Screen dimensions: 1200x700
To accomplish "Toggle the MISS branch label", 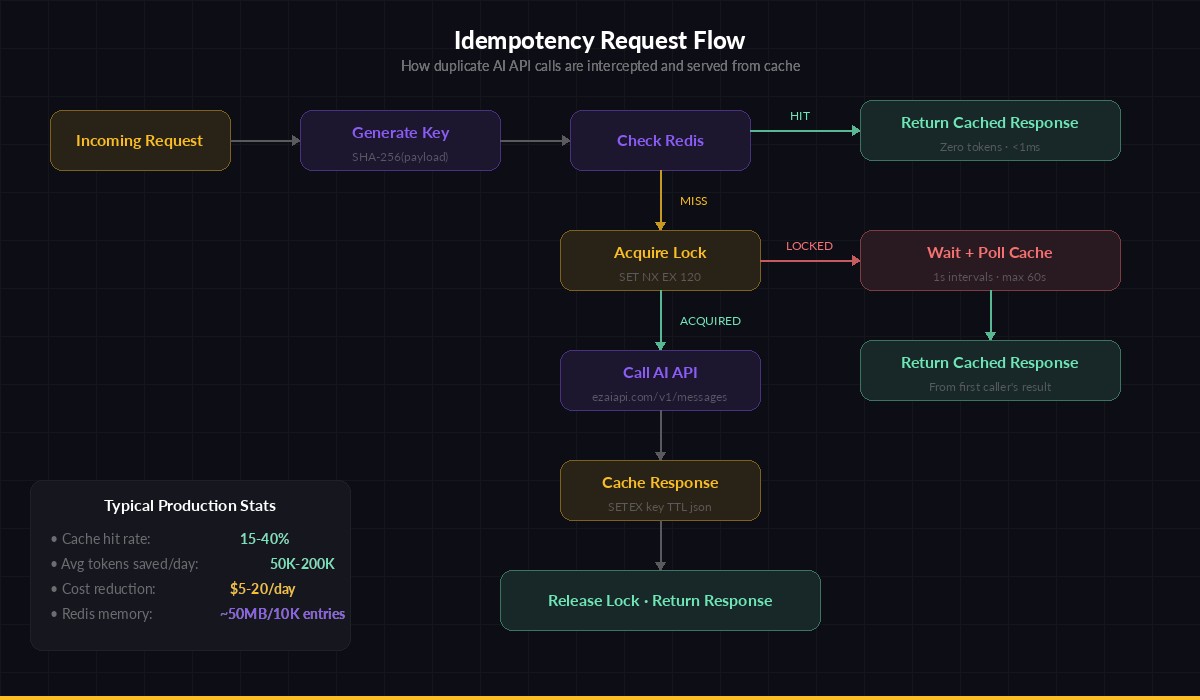I will pos(694,201).
